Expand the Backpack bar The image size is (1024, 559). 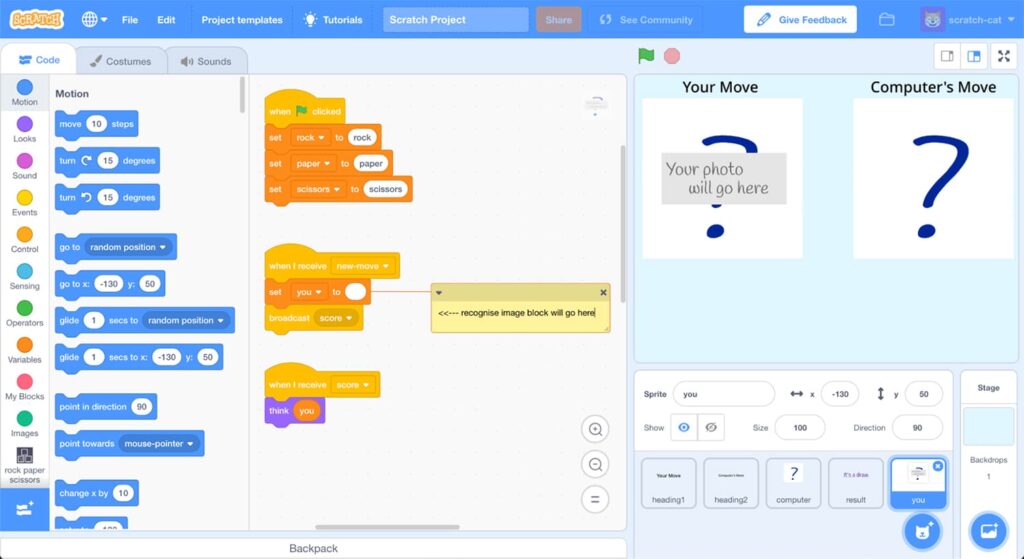coord(313,549)
